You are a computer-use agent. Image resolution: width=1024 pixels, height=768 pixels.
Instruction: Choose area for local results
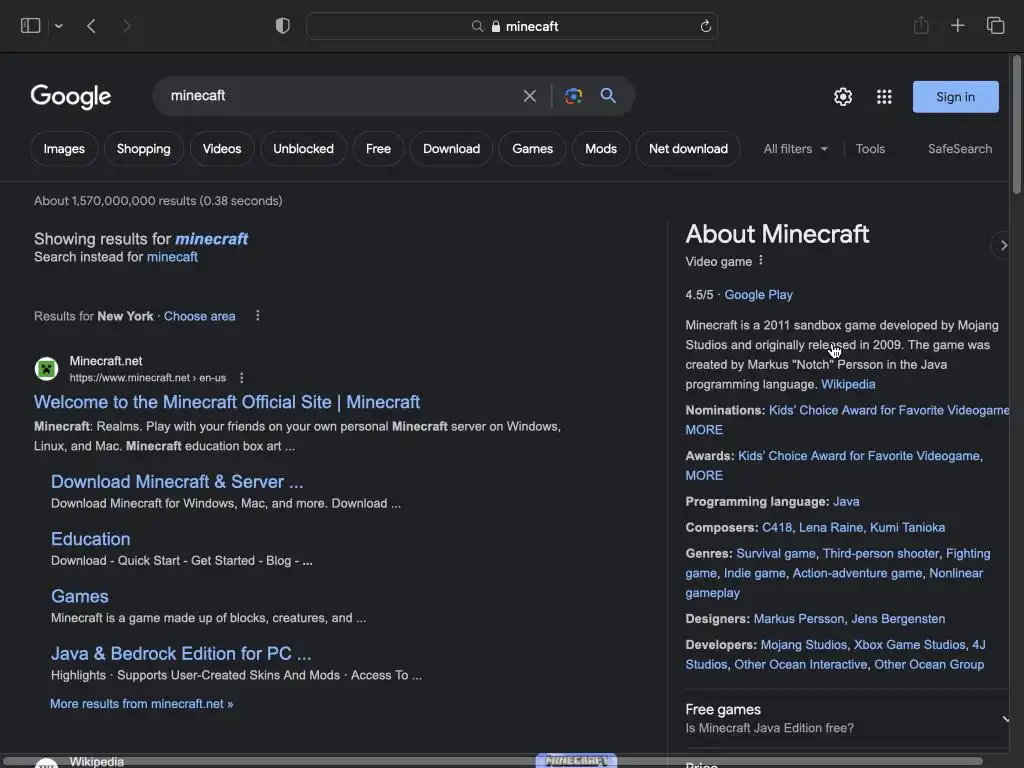[199, 316]
